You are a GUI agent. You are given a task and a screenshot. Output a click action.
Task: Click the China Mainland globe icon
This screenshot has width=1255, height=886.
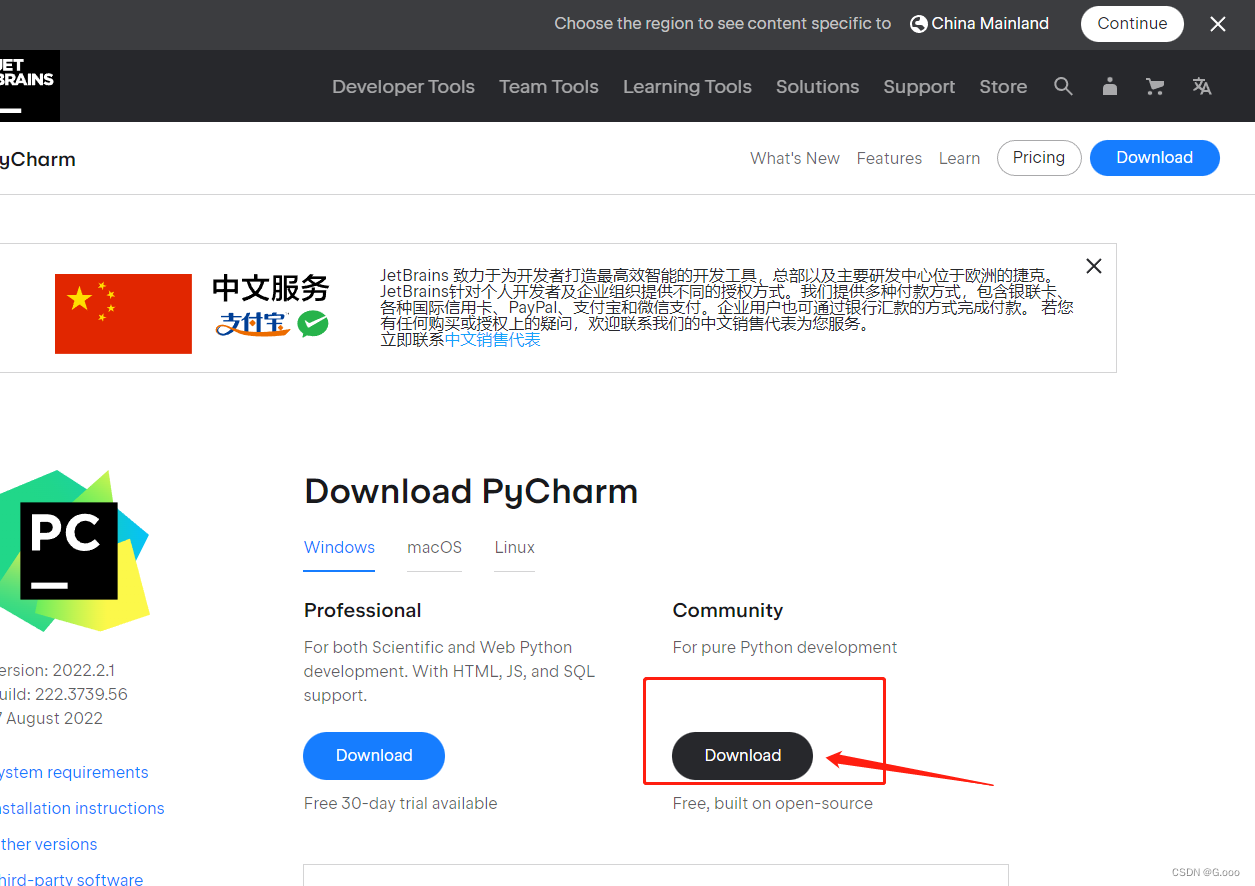click(x=917, y=23)
